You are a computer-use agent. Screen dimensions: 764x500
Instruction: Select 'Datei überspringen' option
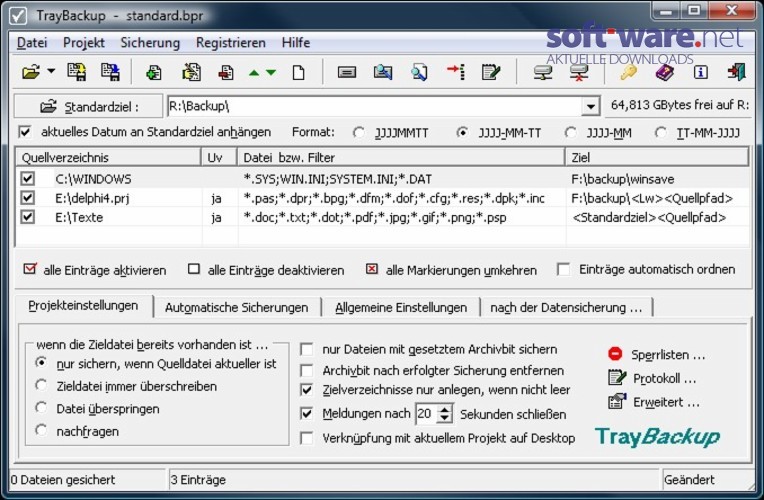coord(41,408)
